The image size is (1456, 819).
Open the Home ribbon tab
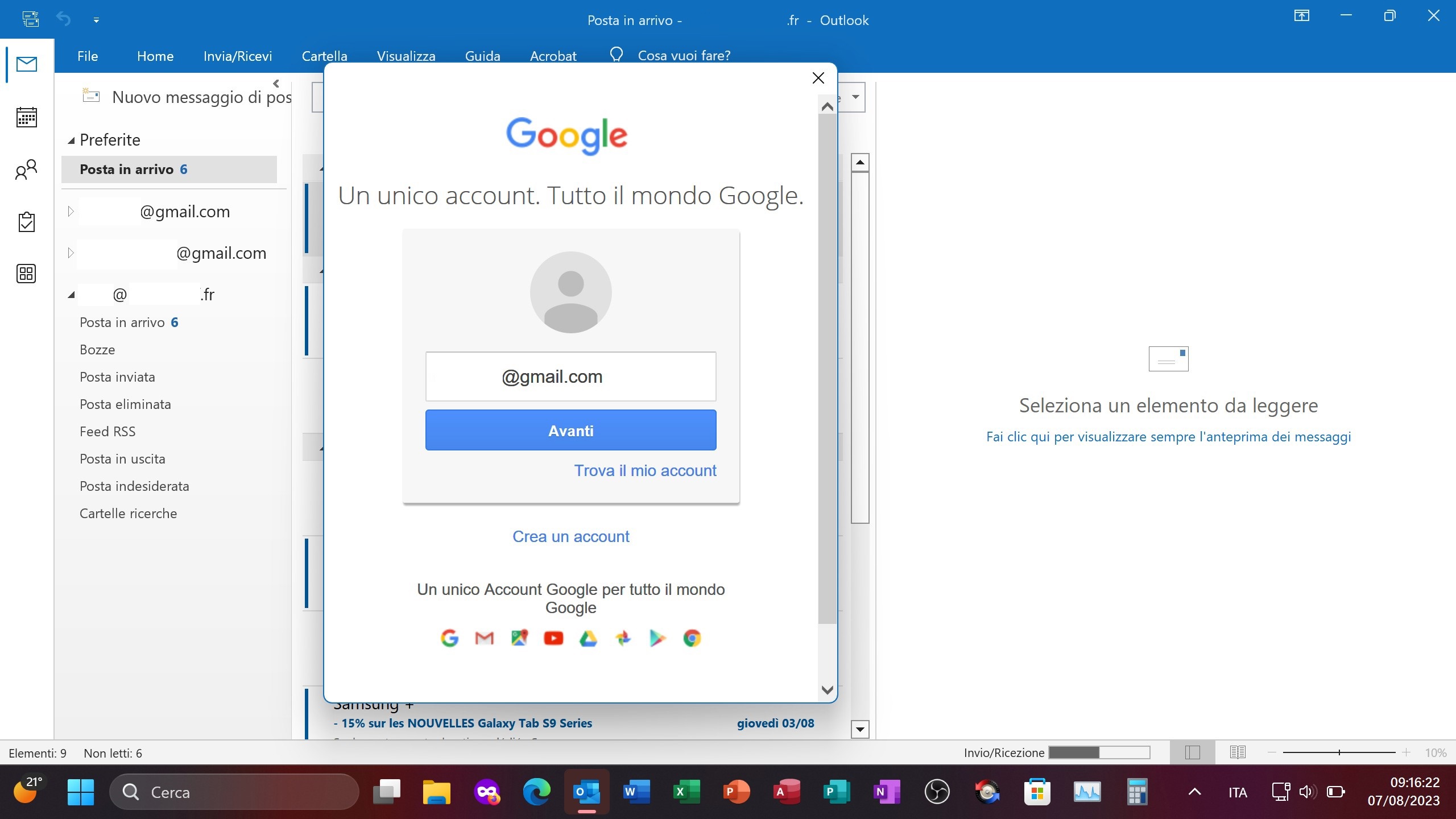(x=155, y=56)
